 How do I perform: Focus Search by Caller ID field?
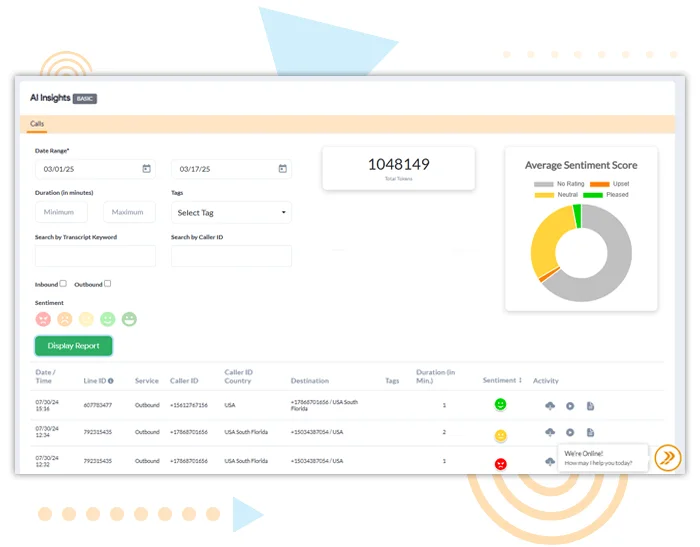pos(231,256)
